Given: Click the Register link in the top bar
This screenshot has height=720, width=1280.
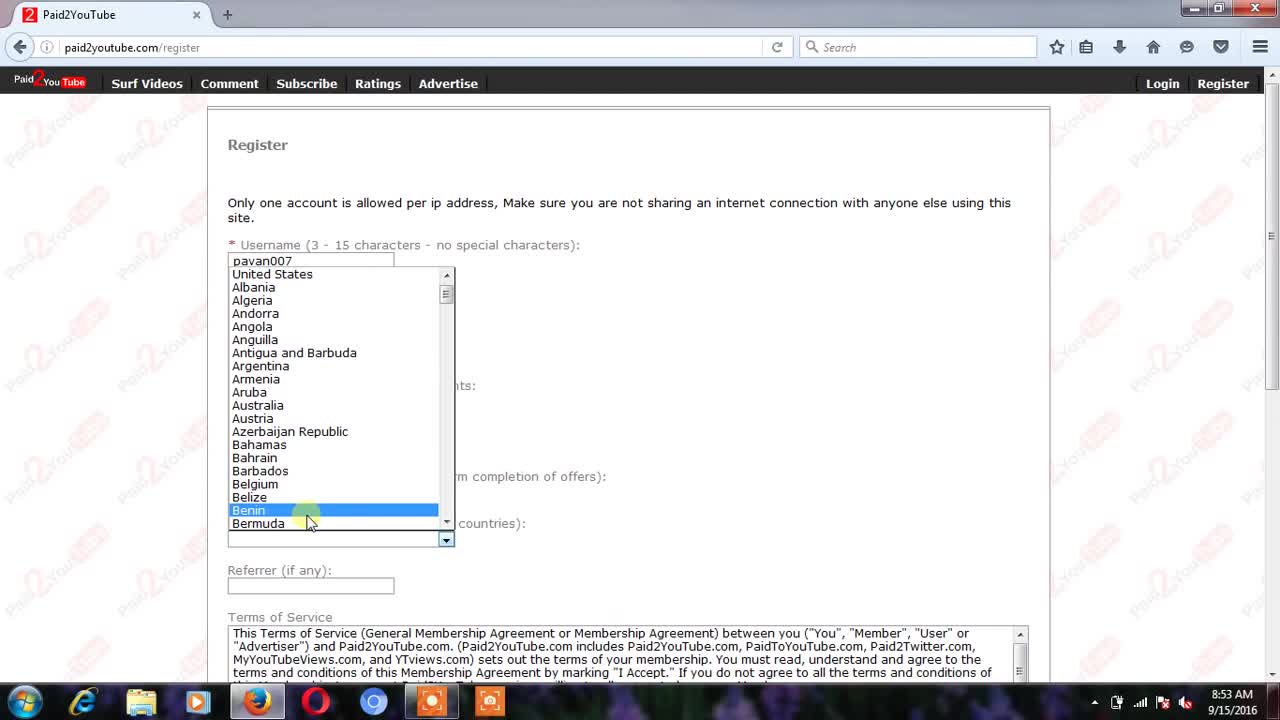Looking at the screenshot, I should [x=1223, y=83].
